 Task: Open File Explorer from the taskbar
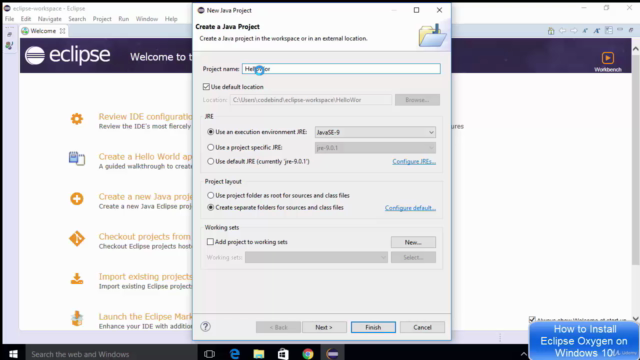coord(259,353)
